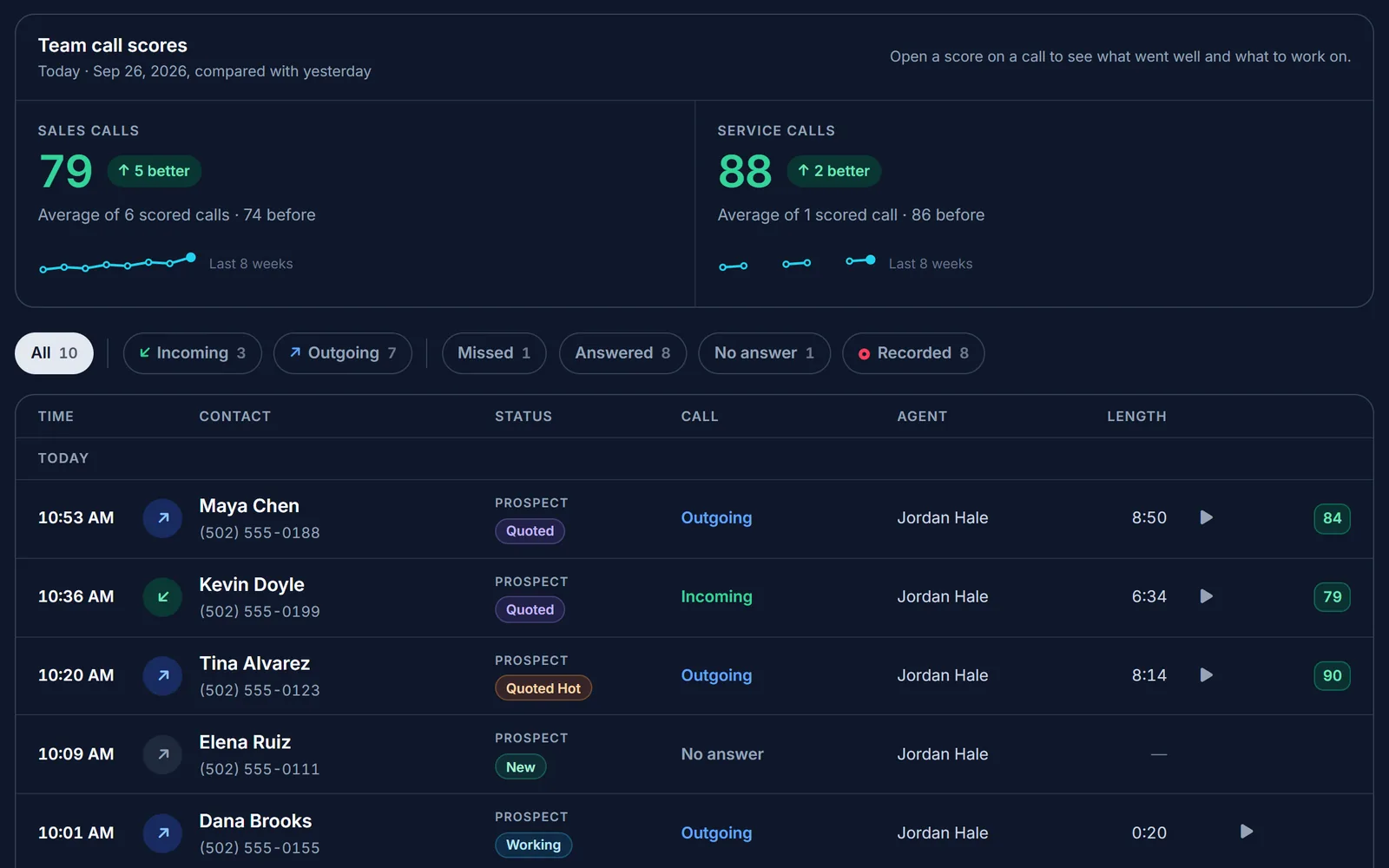Show Missed calls only
This screenshot has width=1389, height=868.
494,353
